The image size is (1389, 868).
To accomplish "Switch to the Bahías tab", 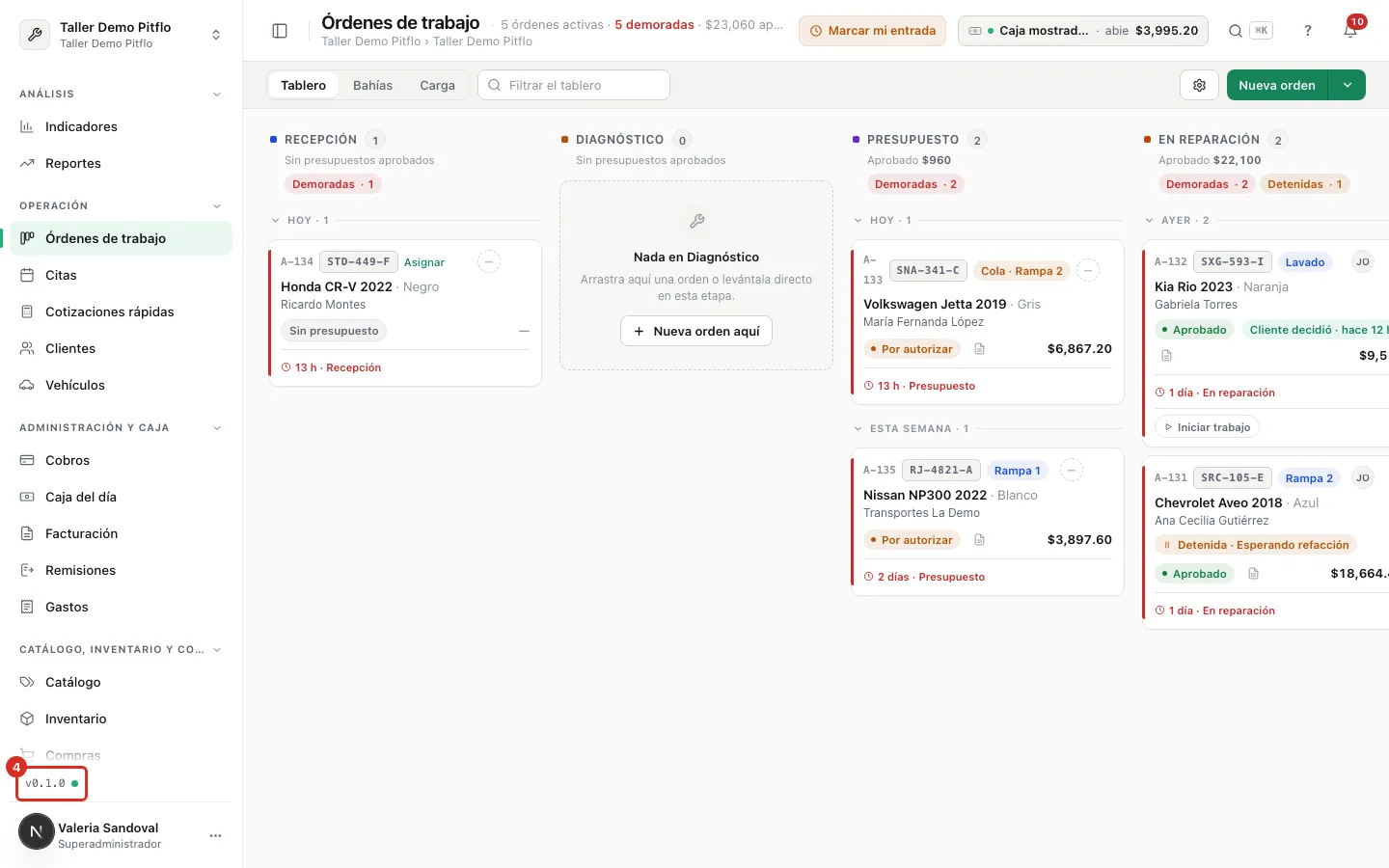I will pos(372,85).
